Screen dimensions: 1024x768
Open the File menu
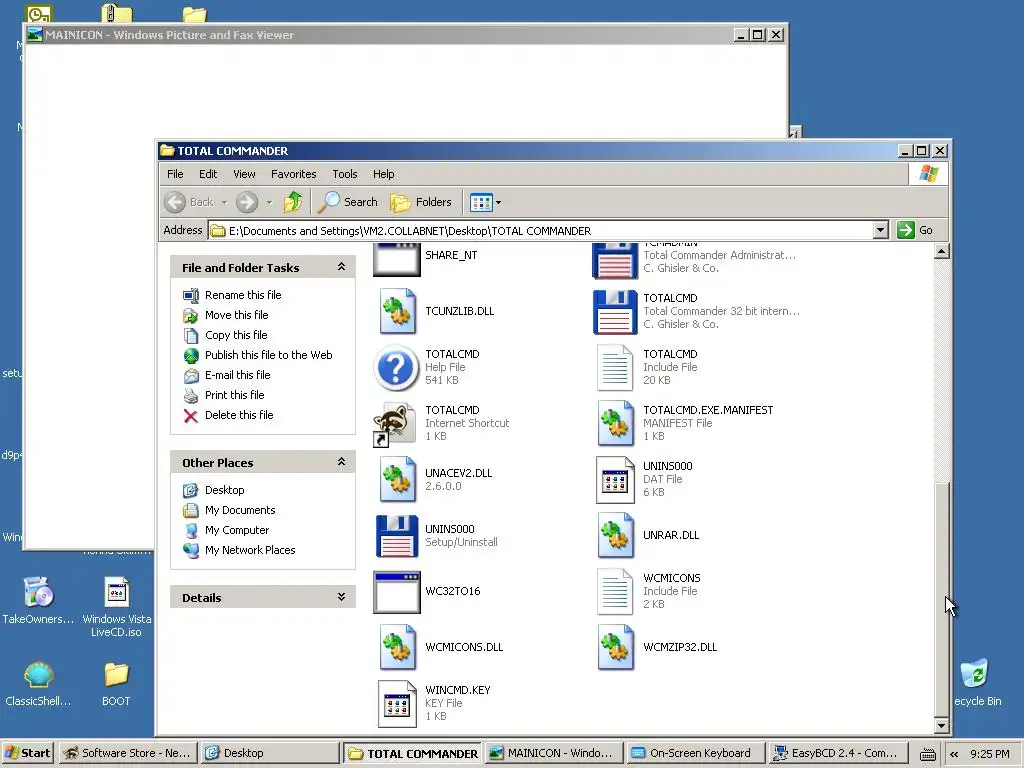point(175,174)
